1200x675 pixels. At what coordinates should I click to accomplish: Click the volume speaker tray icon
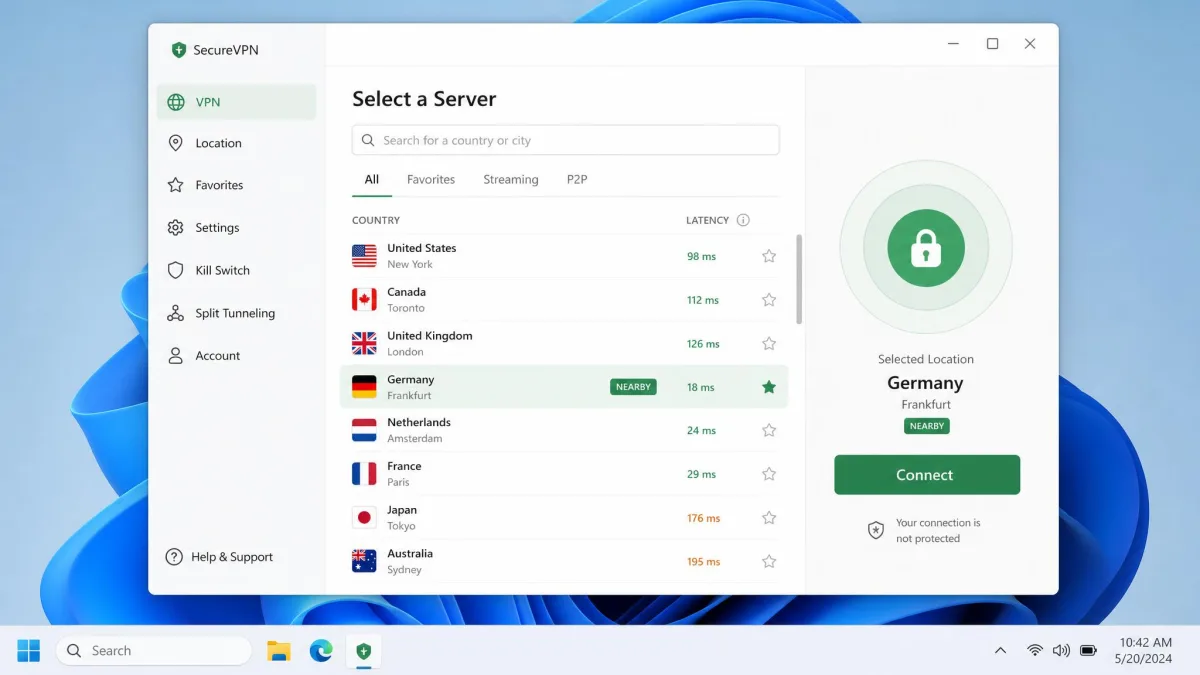point(1061,651)
